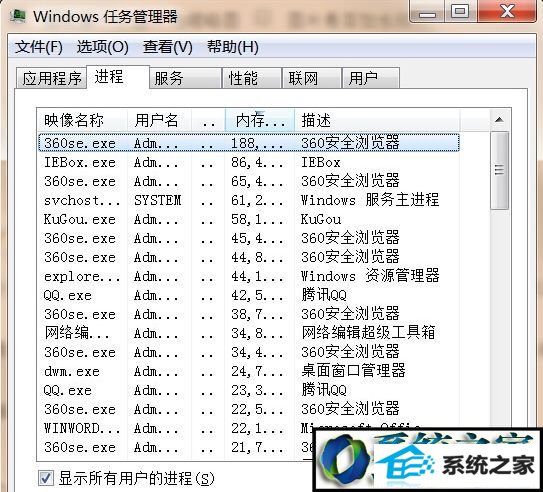Sort by 用户名 column header

coord(159,120)
